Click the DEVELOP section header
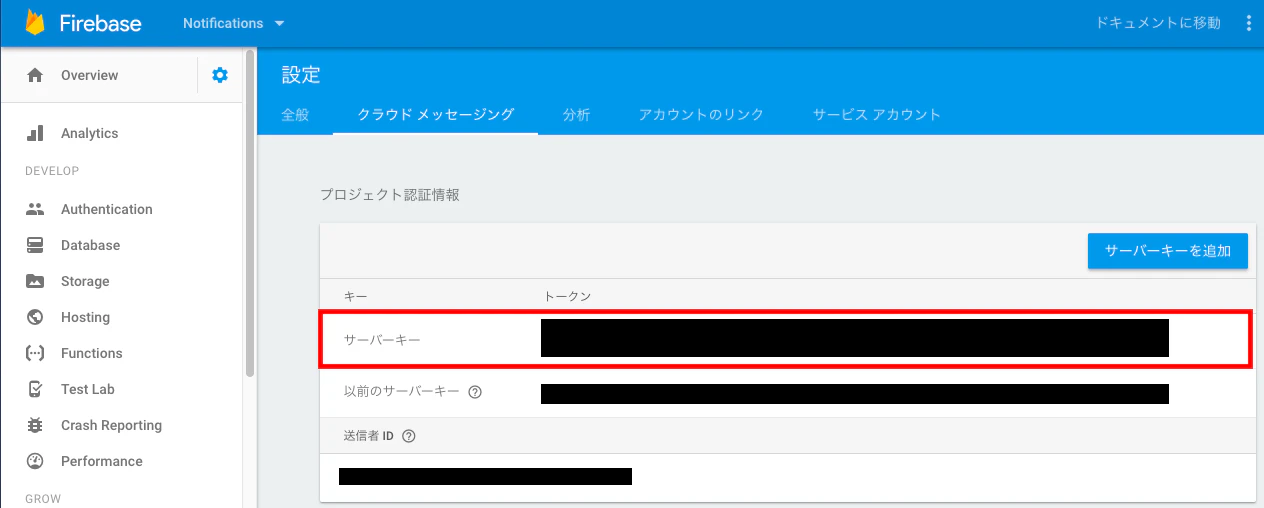The image size is (1264, 508). coord(52,171)
